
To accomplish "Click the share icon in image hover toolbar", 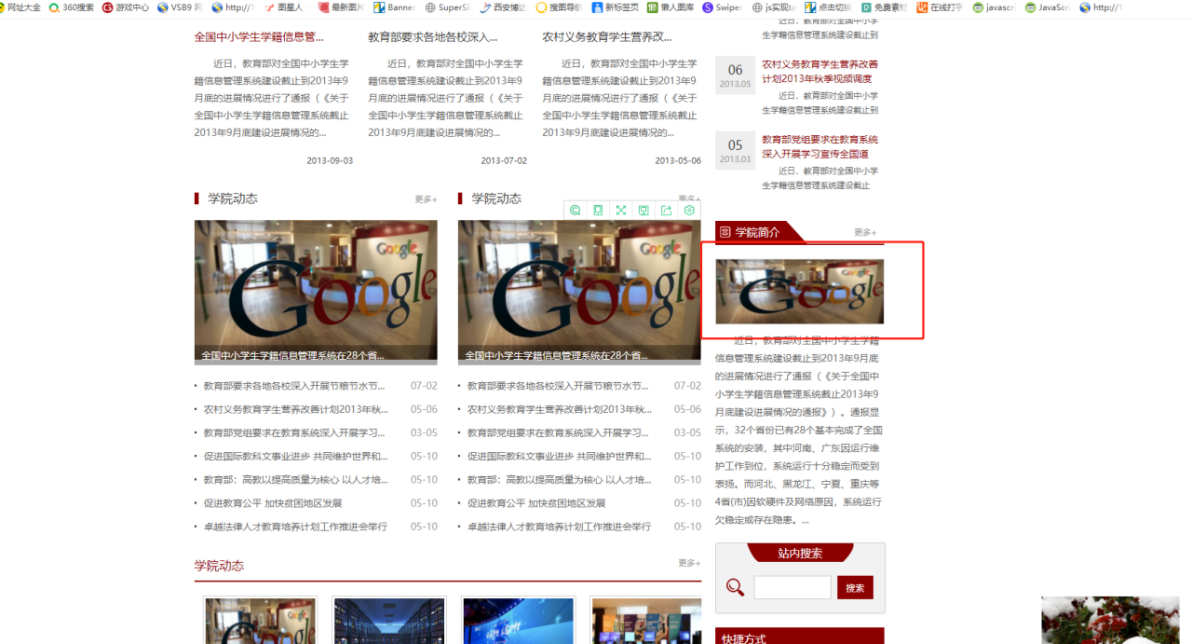I will tap(666, 210).
